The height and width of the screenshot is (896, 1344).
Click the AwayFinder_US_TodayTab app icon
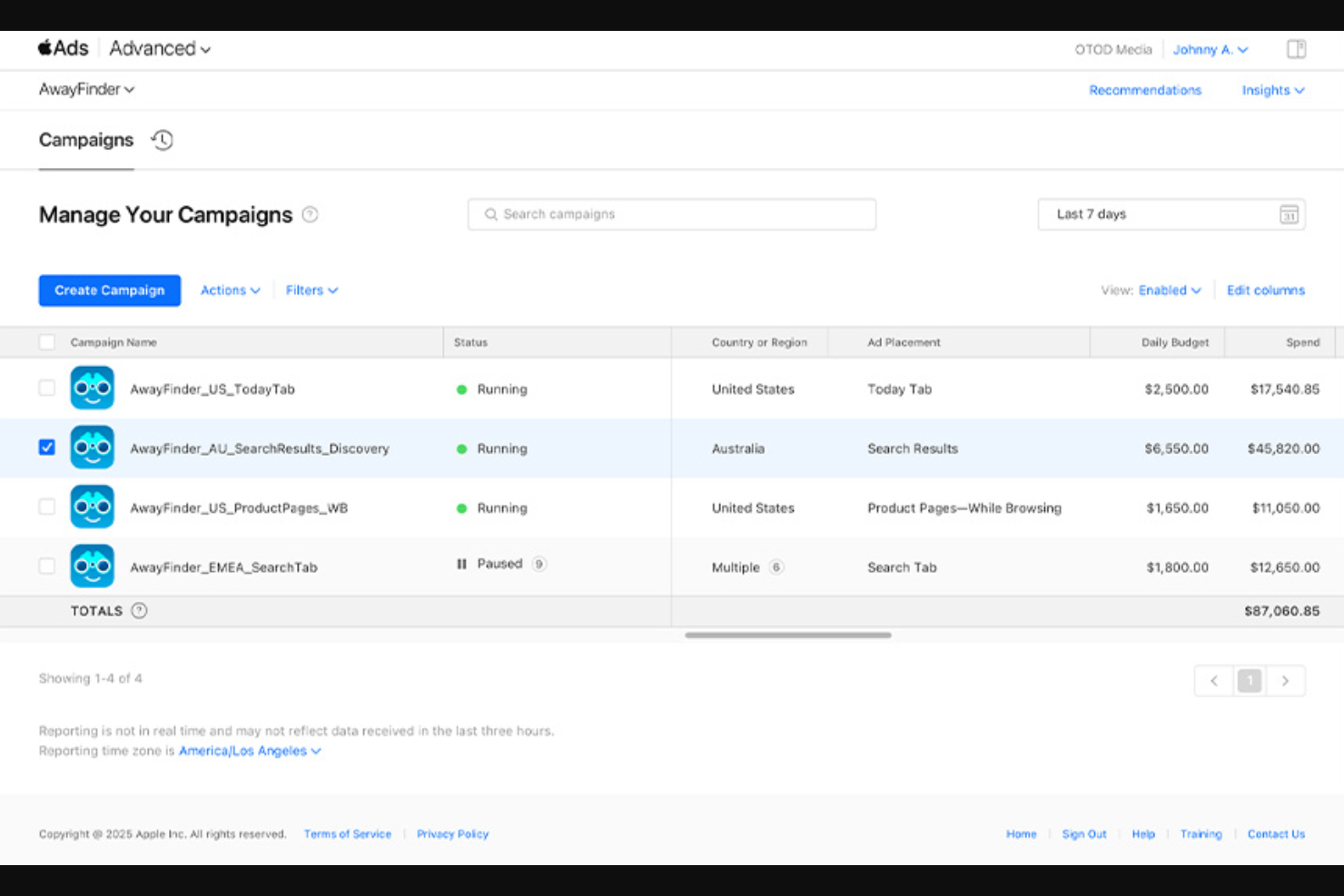pos(93,389)
